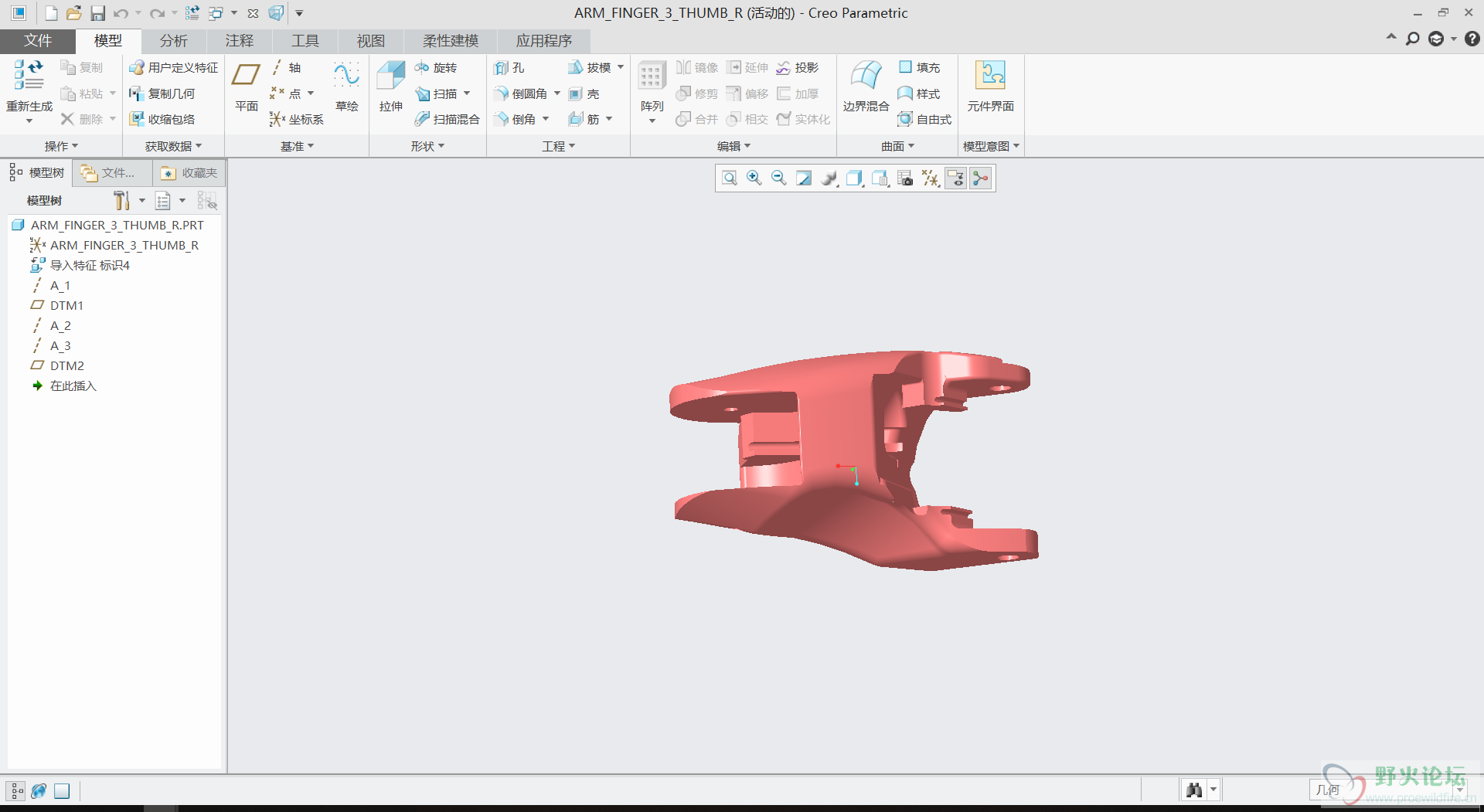Click the Zoom In magnifier icon
This screenshot has height=812, width=1484.
coord(754,178)
